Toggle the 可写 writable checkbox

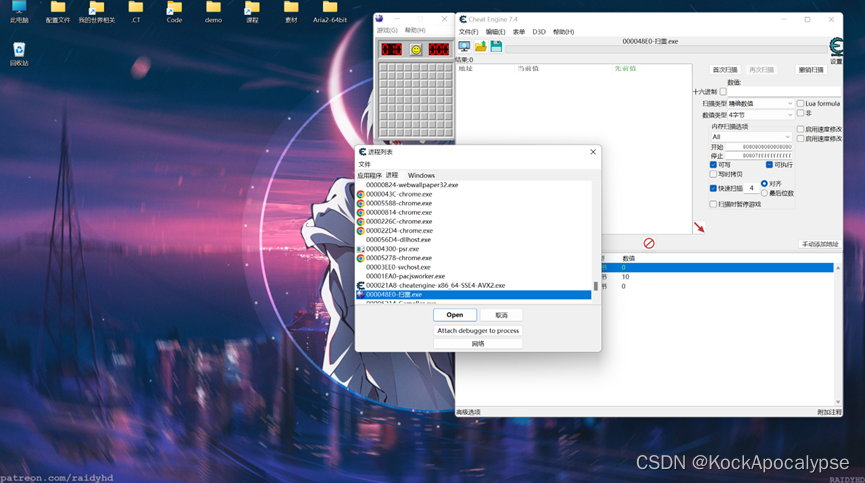tap(713, 165)
